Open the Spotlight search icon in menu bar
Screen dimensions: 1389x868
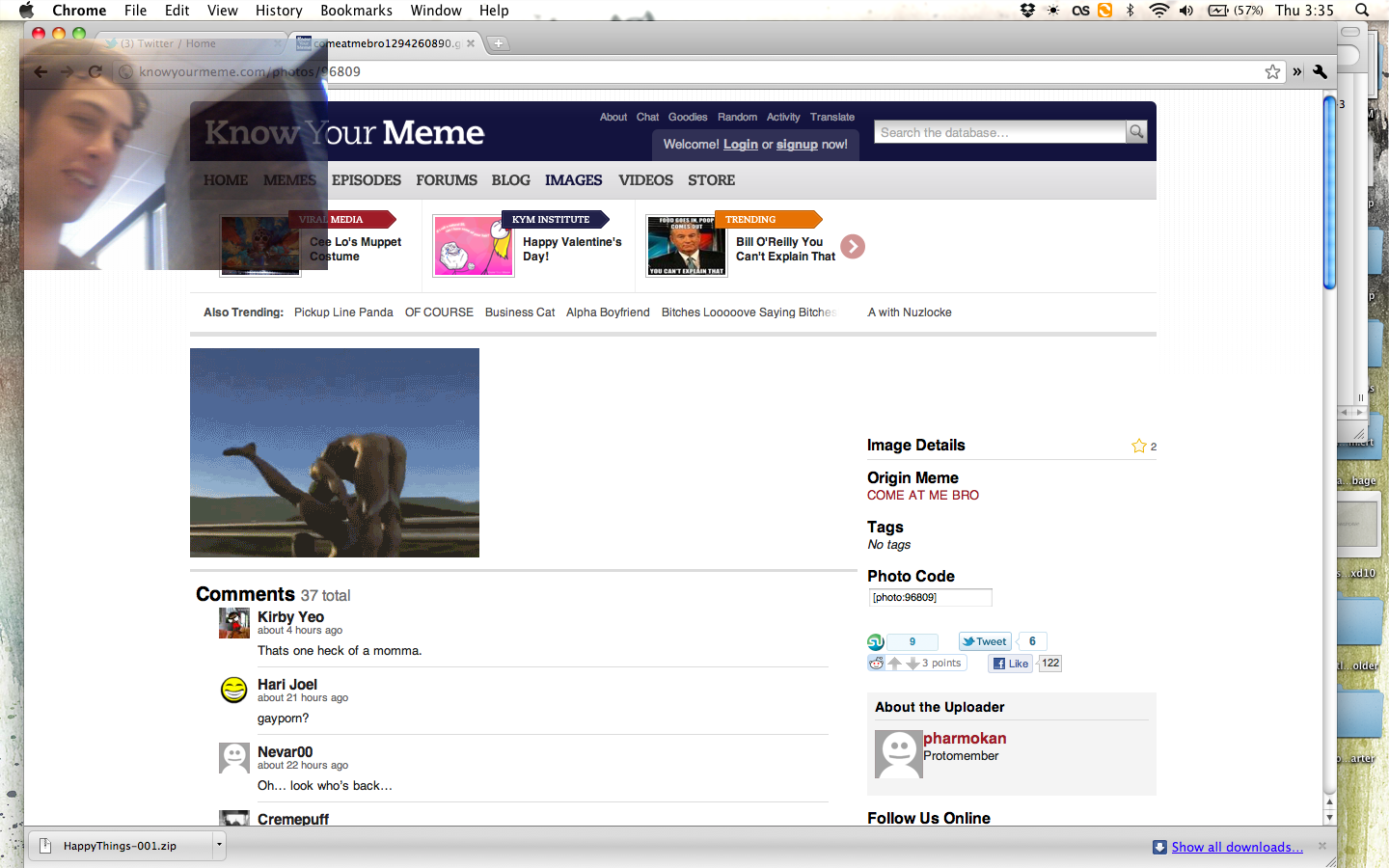point(1362,11)
